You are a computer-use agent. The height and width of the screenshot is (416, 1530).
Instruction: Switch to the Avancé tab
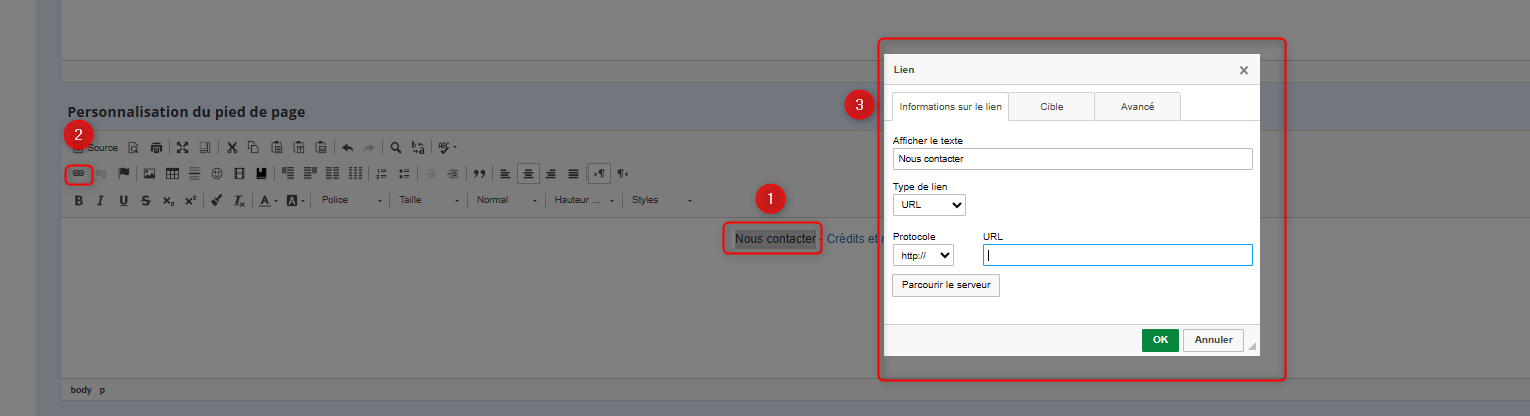[x=1137, y=107]
